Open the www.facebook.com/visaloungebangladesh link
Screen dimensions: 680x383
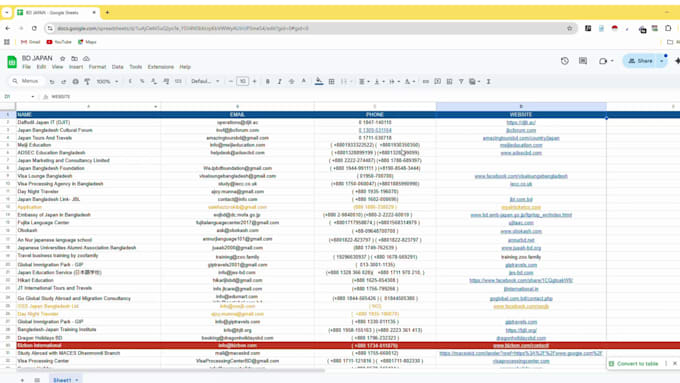521,176
